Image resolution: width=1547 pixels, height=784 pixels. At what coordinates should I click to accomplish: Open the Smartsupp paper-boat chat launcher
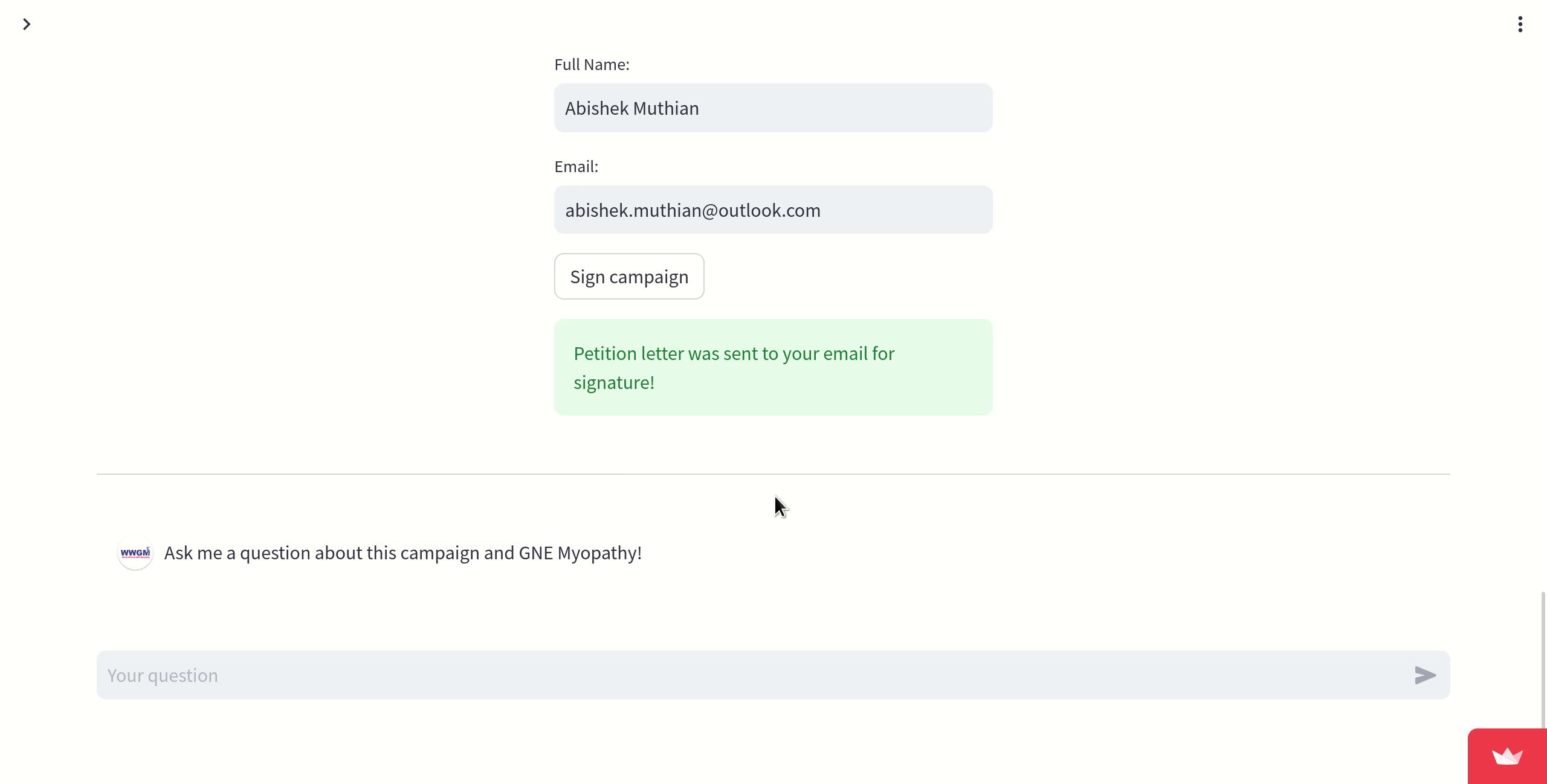click(x=1506, y=756)
